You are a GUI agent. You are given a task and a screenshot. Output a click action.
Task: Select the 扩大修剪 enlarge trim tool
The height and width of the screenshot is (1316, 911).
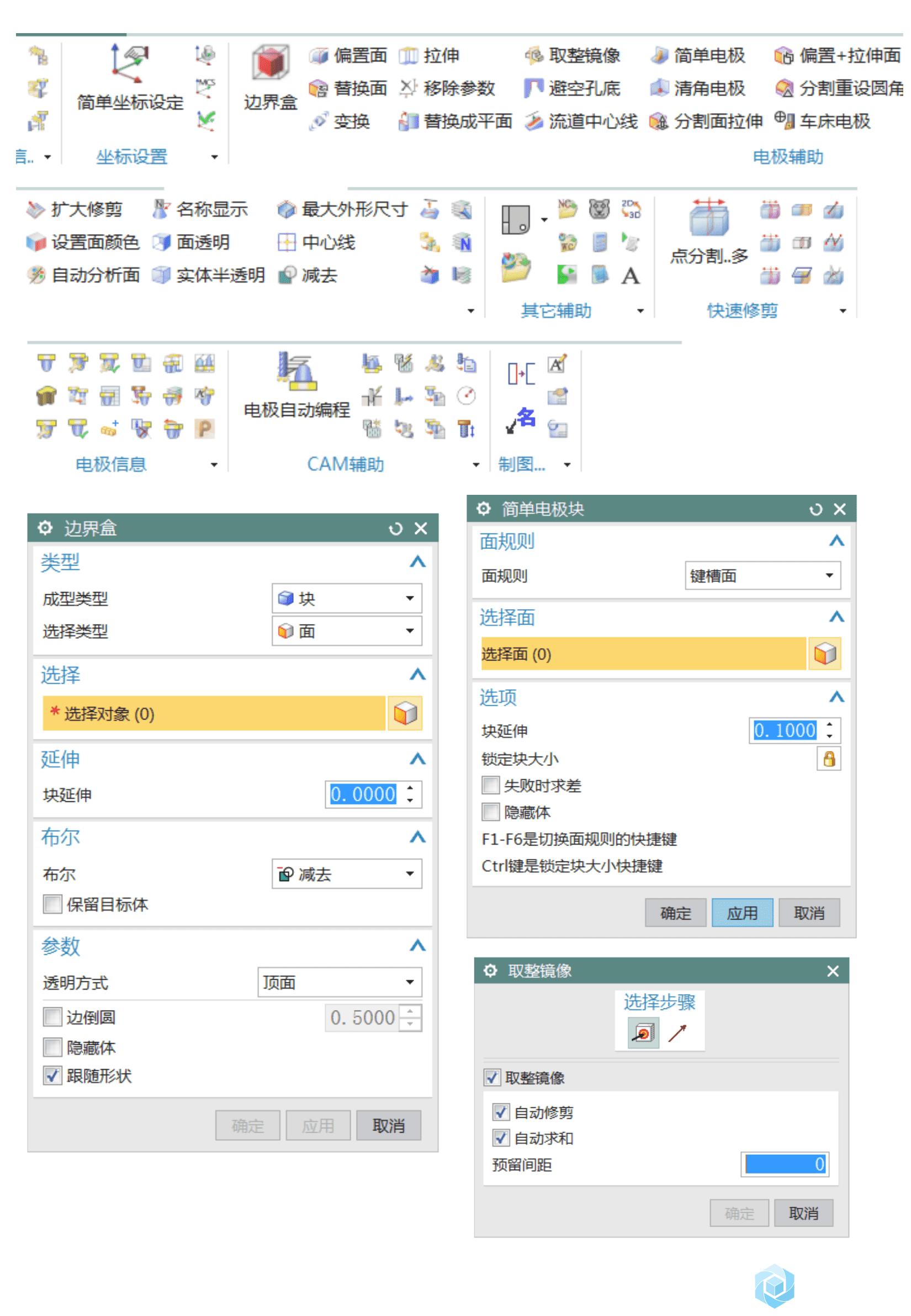(x=74, y=209)
